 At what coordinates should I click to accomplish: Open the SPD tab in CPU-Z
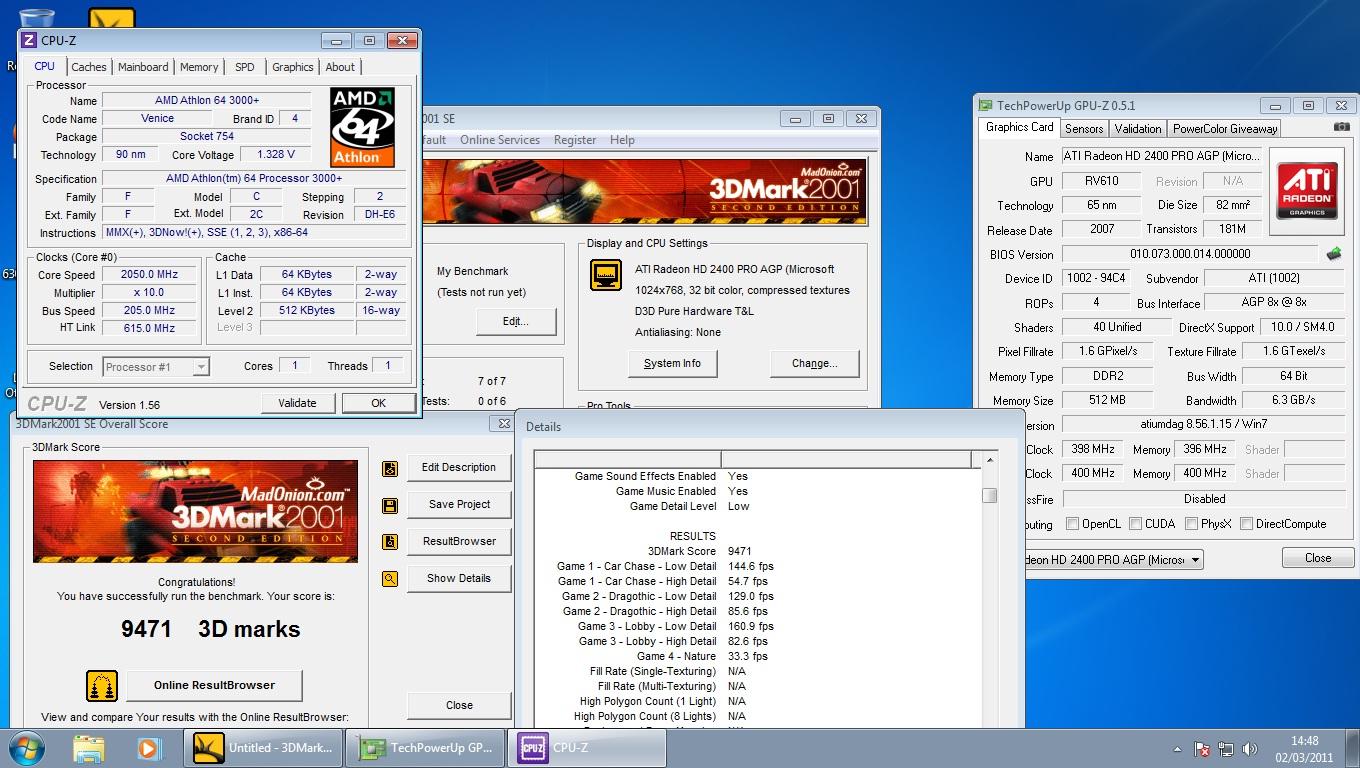(x=245, y=67)
